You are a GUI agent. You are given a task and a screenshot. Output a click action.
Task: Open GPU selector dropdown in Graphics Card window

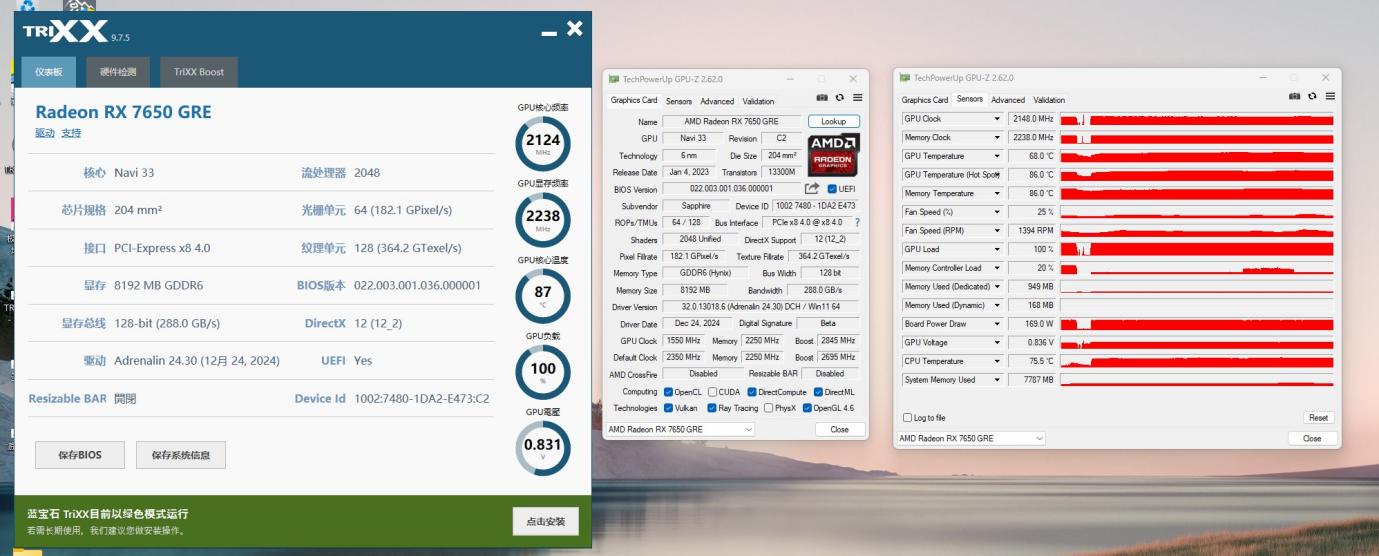click(x=680, y=429)
